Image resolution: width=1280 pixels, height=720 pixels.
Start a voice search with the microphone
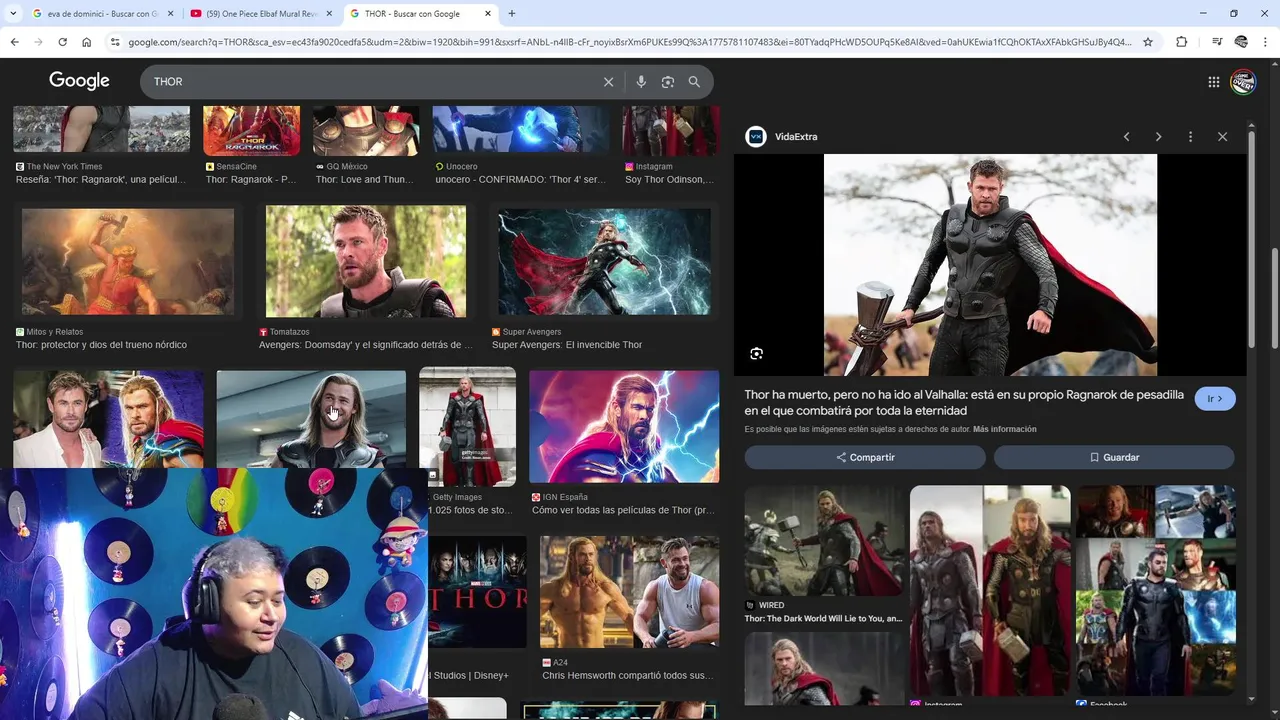(x=641, y=82)
